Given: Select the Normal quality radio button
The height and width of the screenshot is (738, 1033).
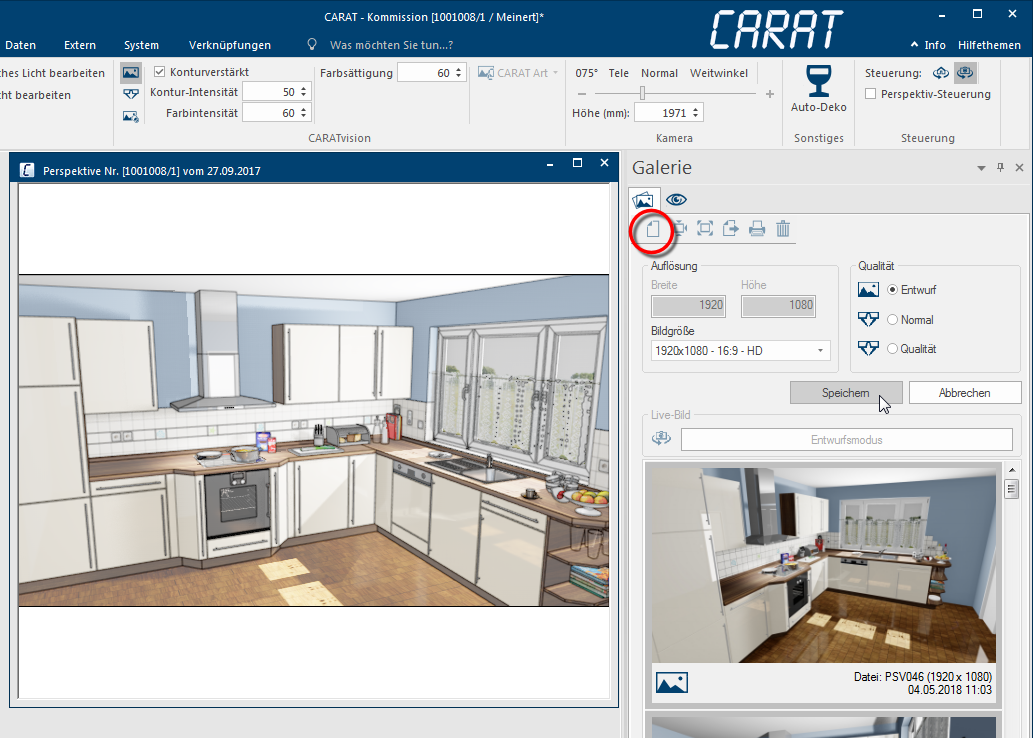Looking at the screenshot, I should (892, 320).
